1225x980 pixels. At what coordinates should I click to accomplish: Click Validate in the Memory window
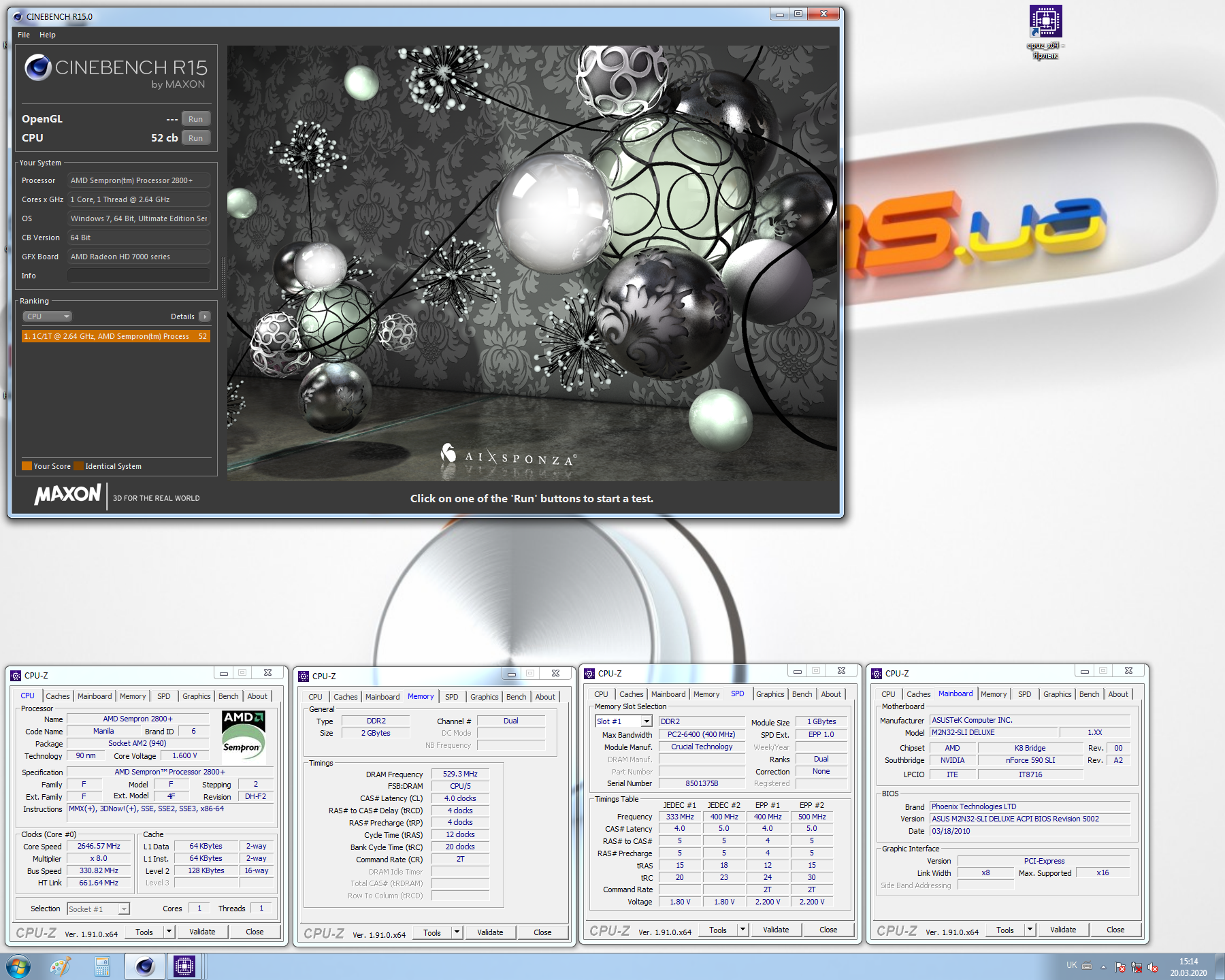click(x=490, y=932)
